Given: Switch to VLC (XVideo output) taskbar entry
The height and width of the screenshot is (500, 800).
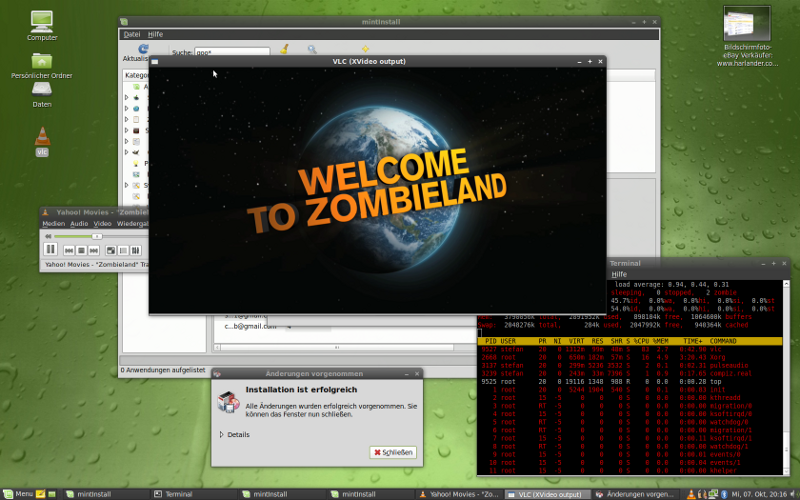Looking at the screenshot, I should coord(547,494).
